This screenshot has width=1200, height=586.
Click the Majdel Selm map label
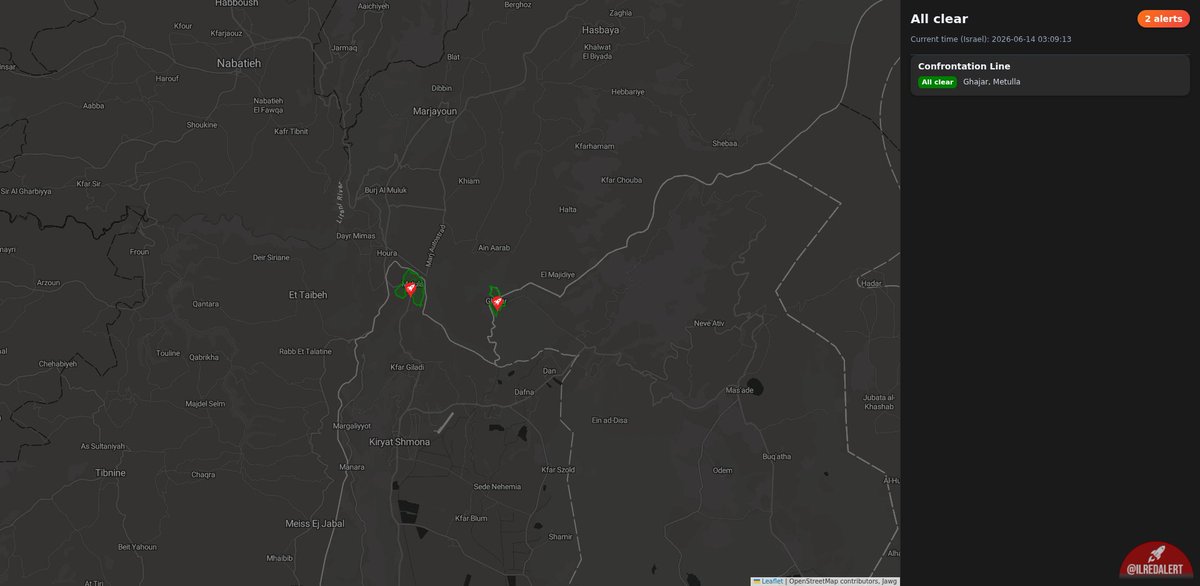205,403
